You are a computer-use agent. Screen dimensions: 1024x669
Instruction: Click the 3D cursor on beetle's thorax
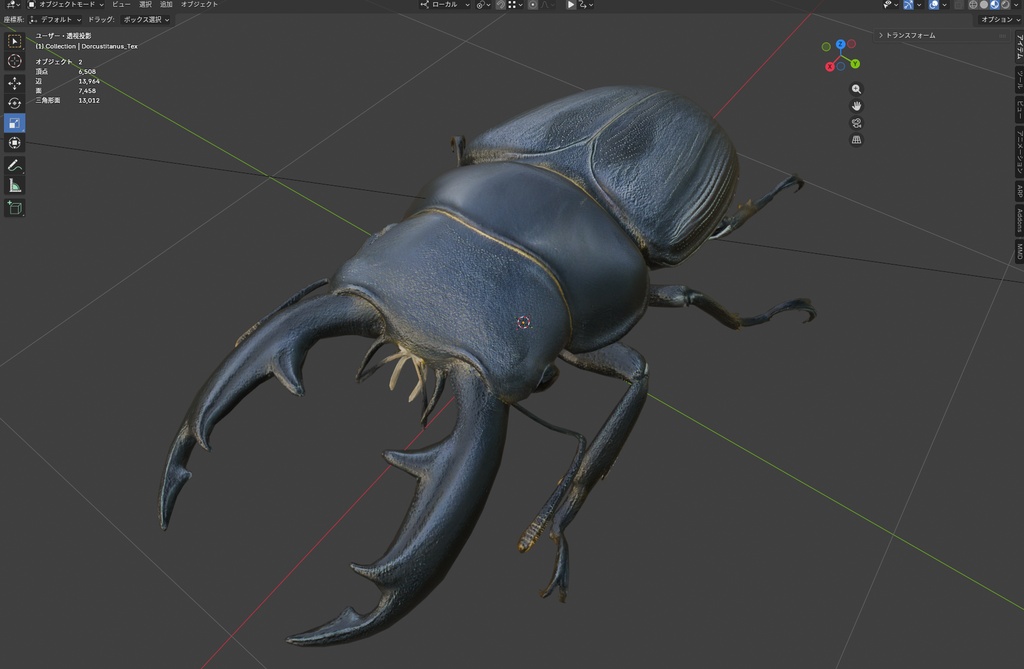[524, 322]
